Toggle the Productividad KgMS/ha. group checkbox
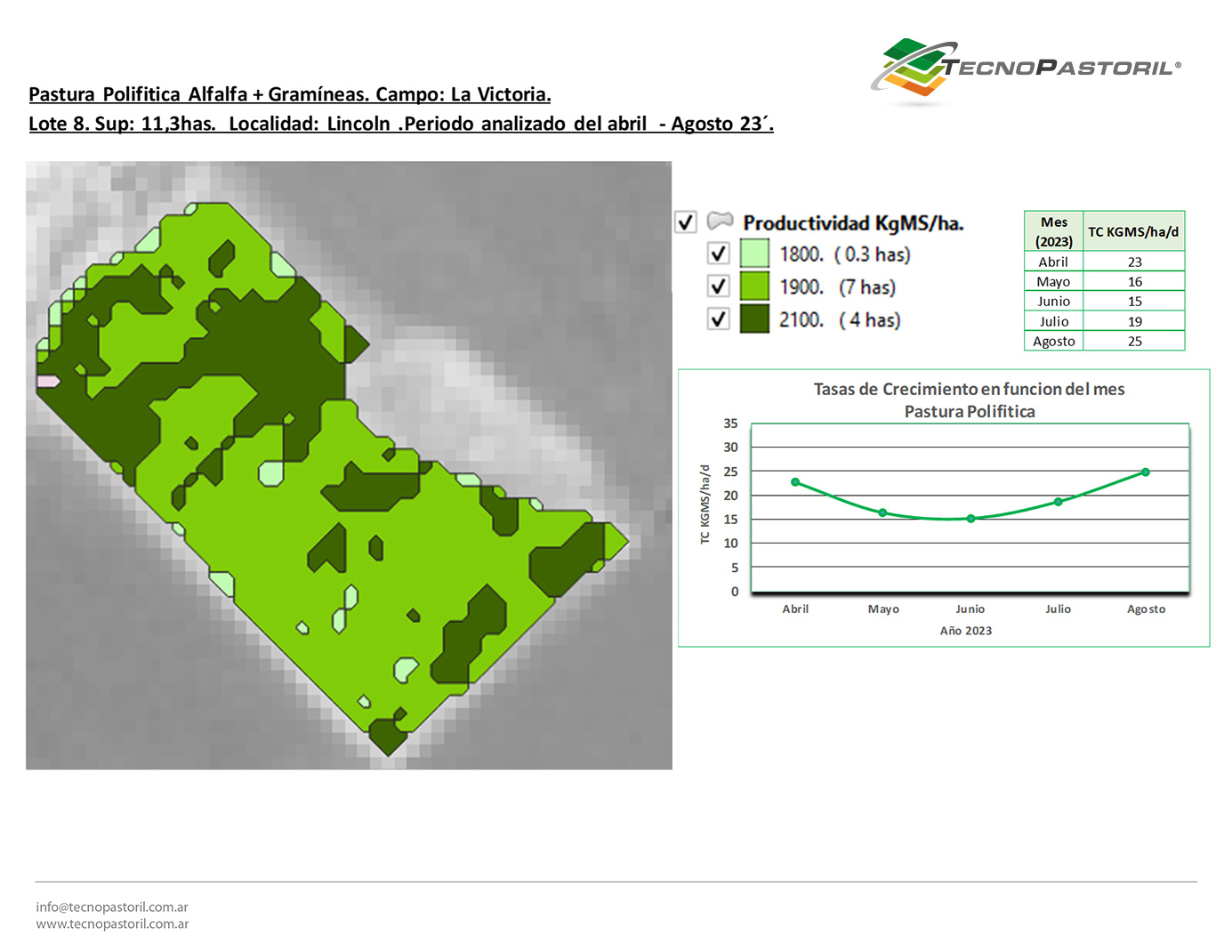Image resolution: width=1232 pixels, height=952 pixels. [x=685, y=222]
